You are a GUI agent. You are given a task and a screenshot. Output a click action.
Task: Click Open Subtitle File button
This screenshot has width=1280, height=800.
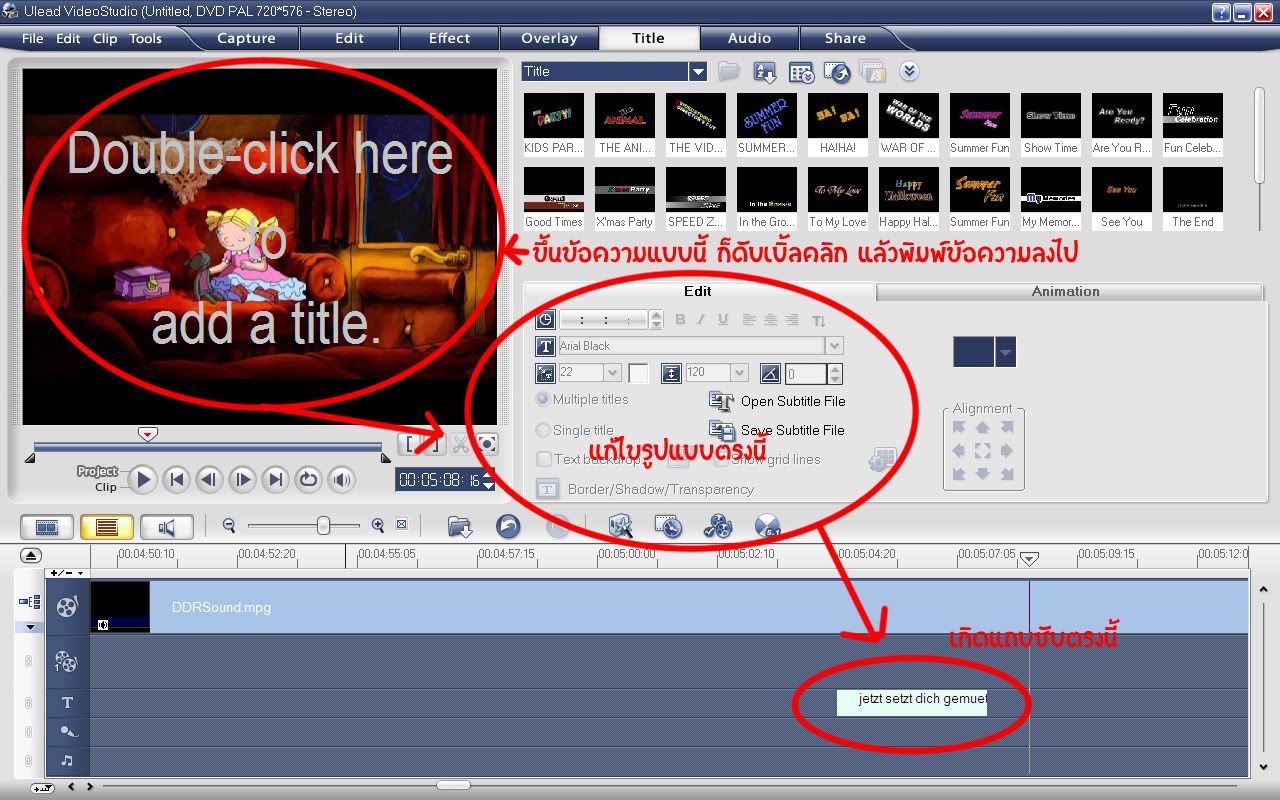click(777, 401)
